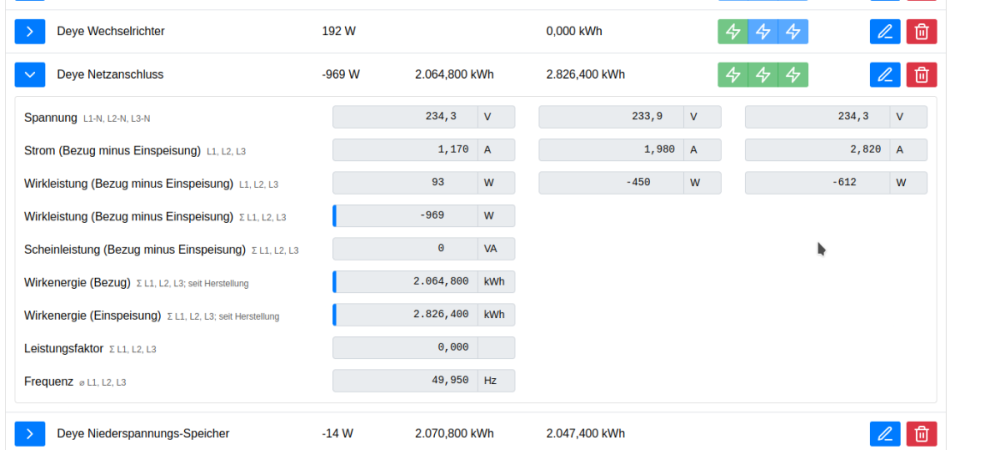Click the Deye Netzanschluss meter name
1000x450 pixels.
pyautogui.click(x=110, y=75)
